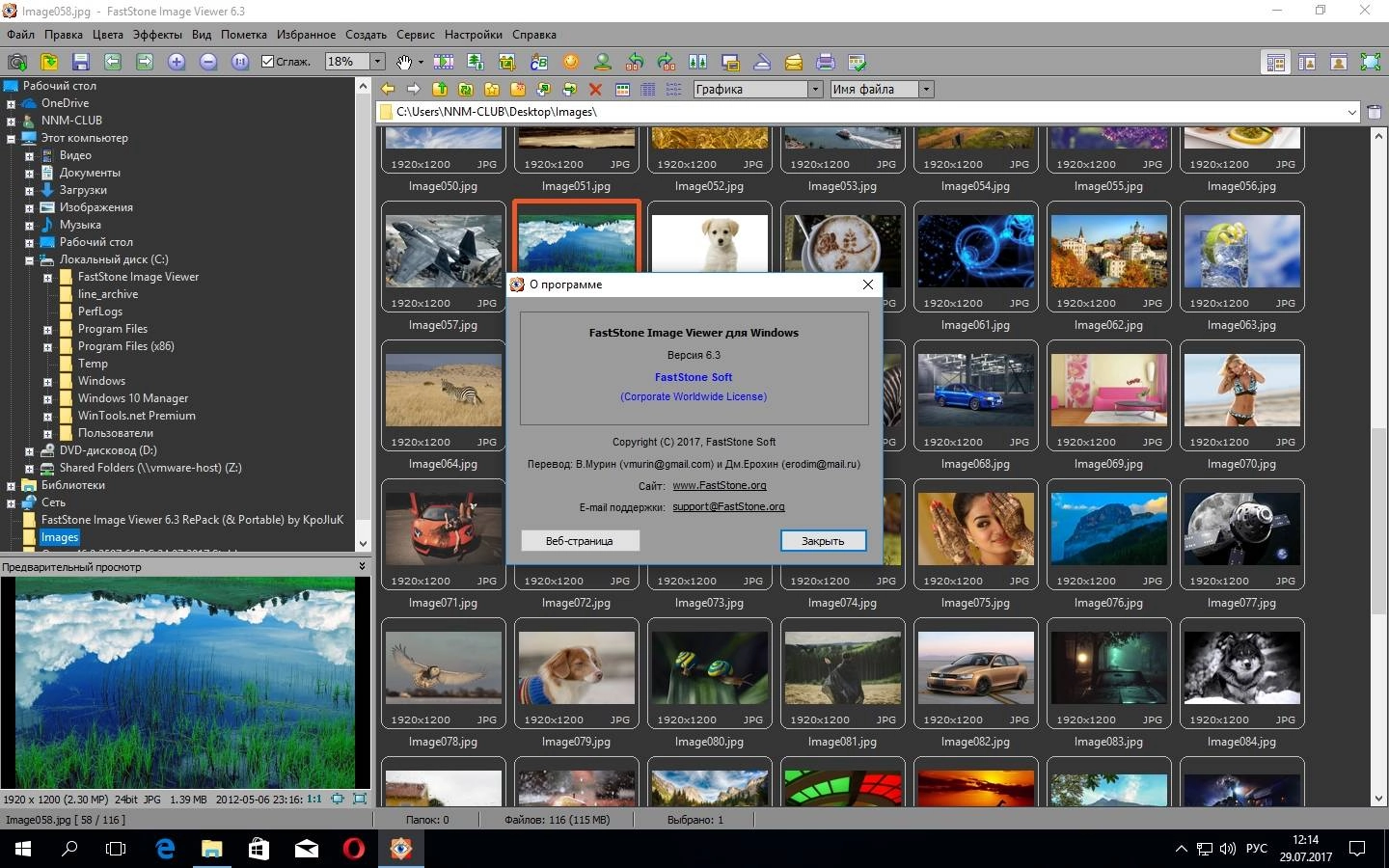Select the Image063.jpg thumbnail

click(1241, 257)
